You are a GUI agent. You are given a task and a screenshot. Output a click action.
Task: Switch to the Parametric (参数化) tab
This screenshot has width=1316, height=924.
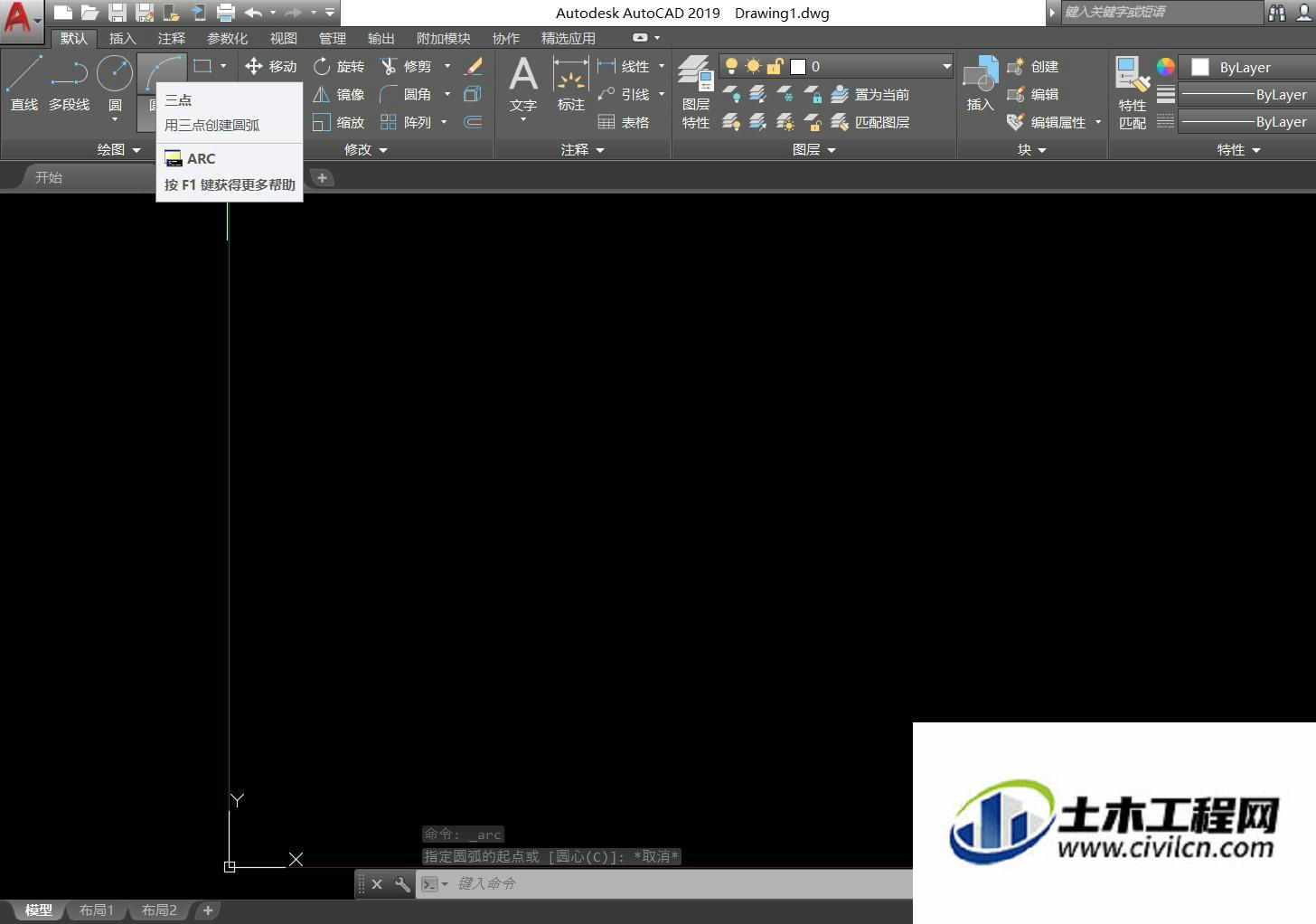click(227, 38)
